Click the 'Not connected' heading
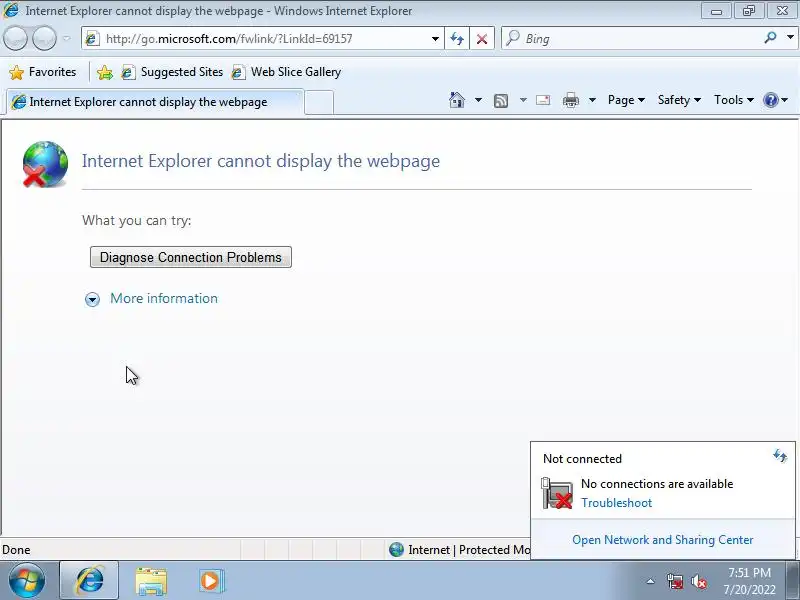This screenshot has height=600, width=800. pos(582,459)
